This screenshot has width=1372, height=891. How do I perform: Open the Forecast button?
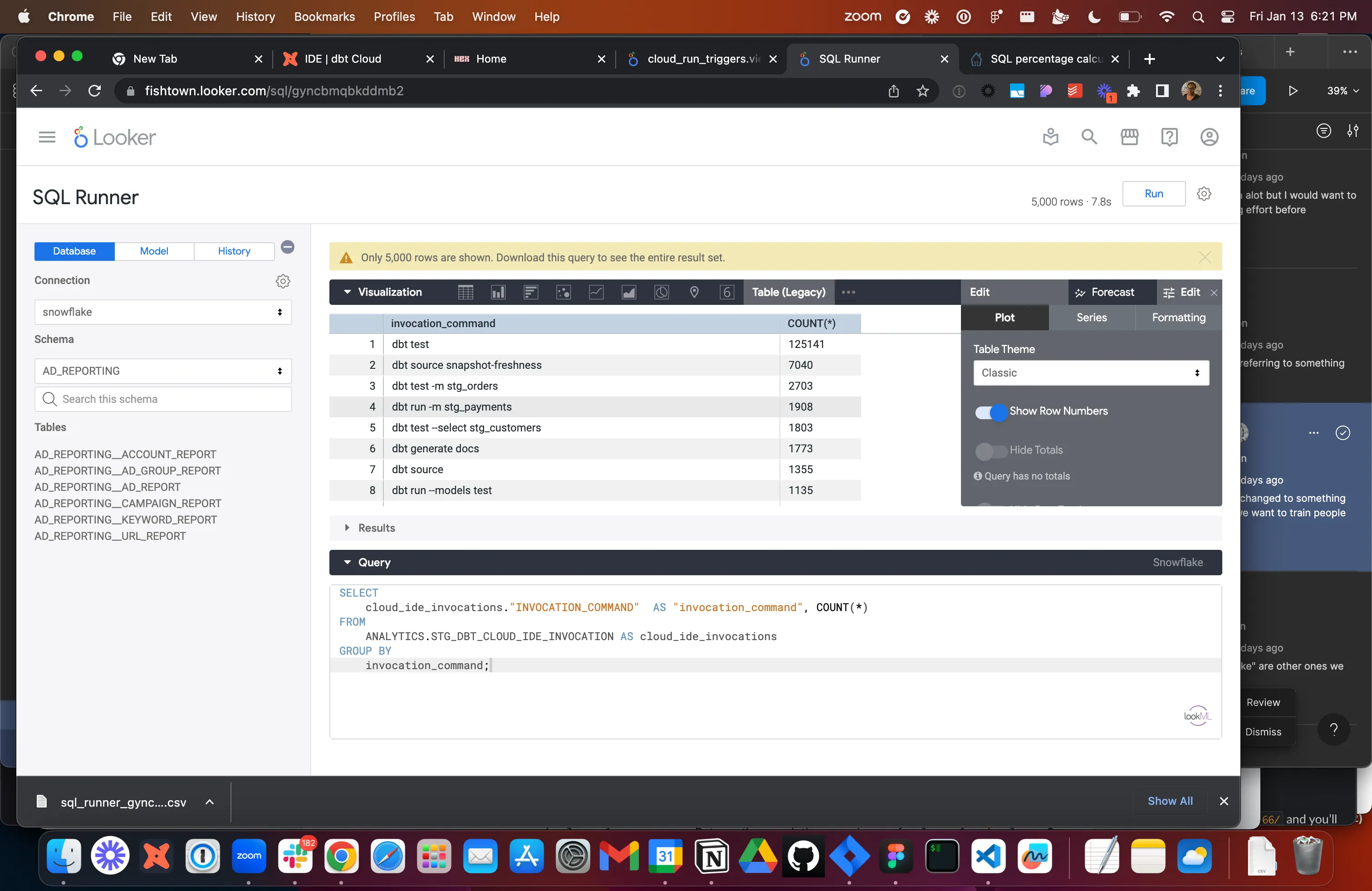click(1105, 292)
